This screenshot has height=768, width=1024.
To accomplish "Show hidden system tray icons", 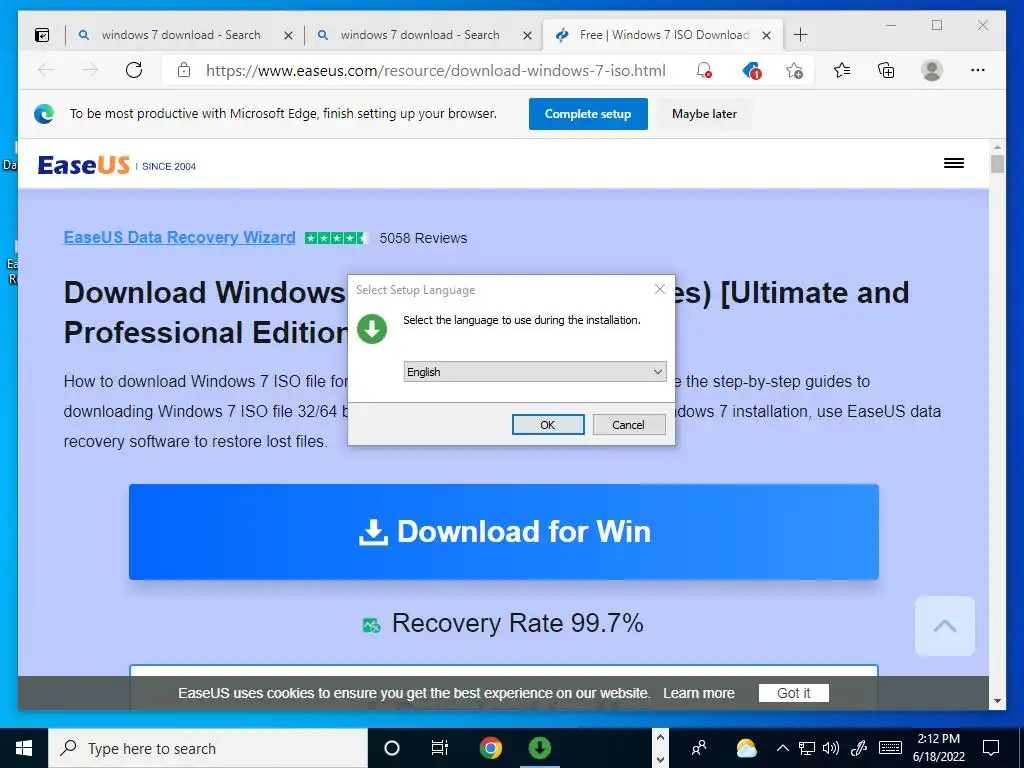I will [783, 748].
